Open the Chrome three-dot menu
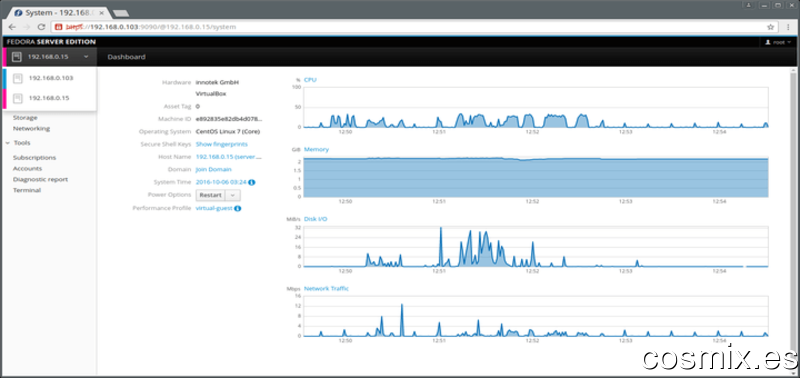The height and width of the screenshot is (378, 800). (788, 27)
